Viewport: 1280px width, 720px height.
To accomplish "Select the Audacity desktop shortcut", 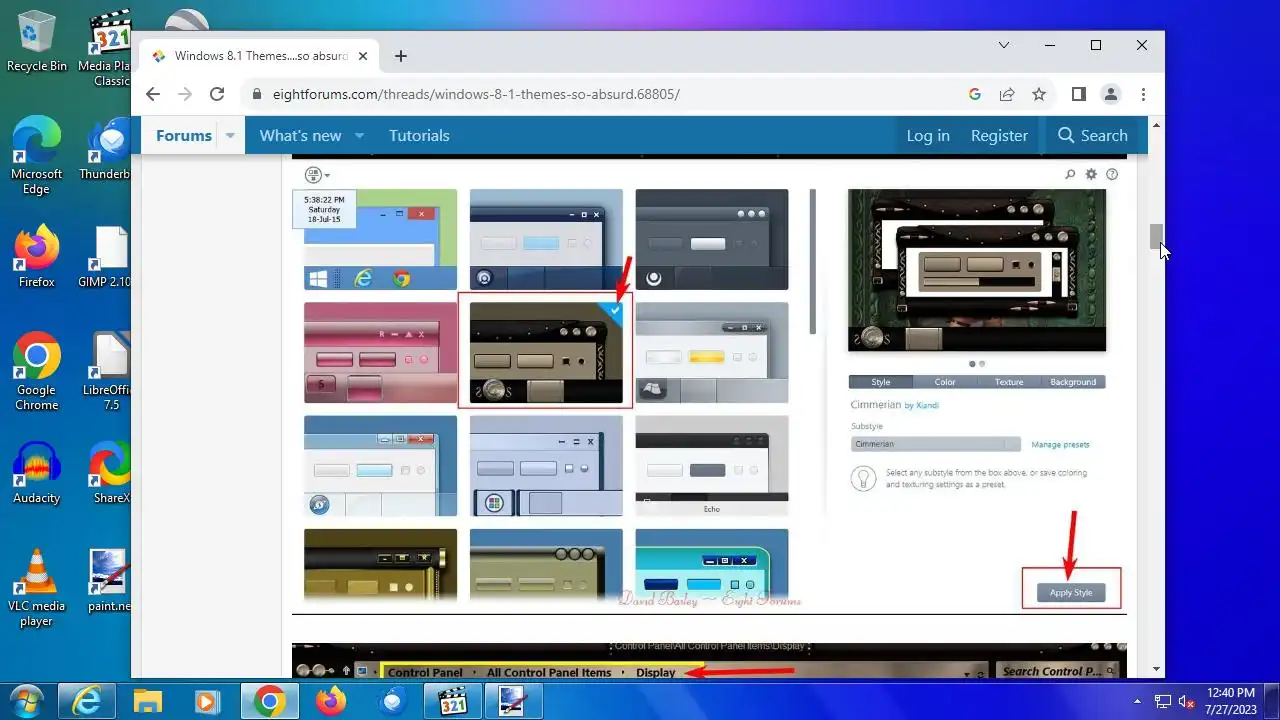I will point(37,474).
